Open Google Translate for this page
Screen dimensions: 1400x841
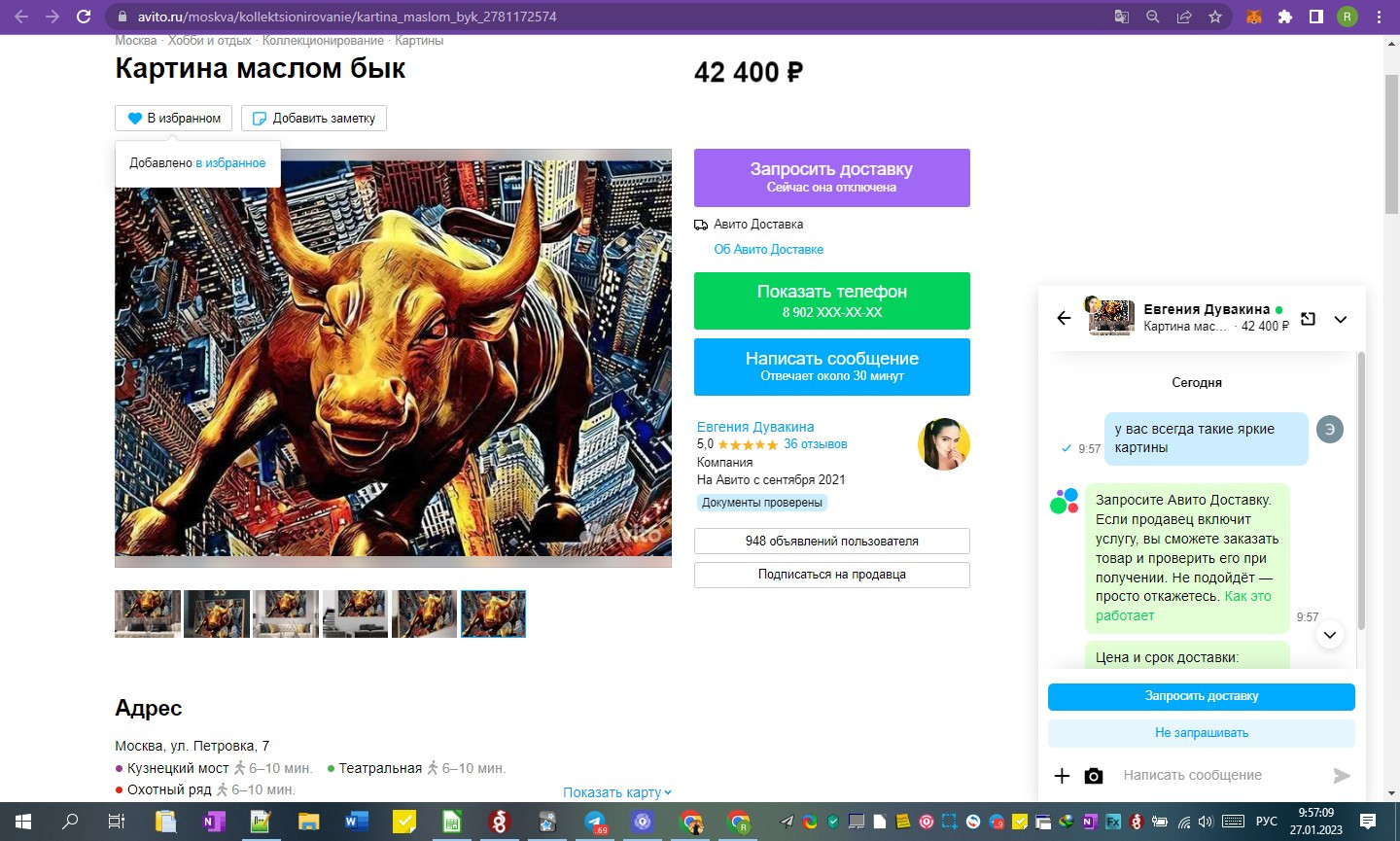pyautogui.click(x=1122, y=17)
